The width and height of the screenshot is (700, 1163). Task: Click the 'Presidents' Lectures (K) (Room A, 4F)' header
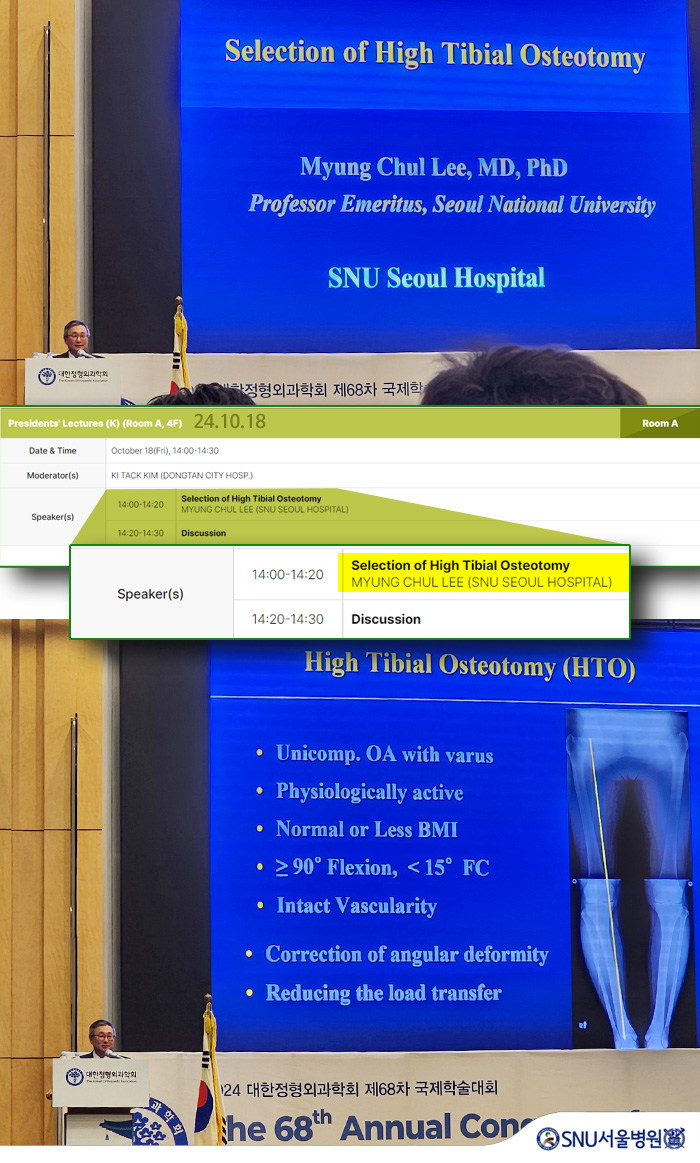(x=95, y=424)
